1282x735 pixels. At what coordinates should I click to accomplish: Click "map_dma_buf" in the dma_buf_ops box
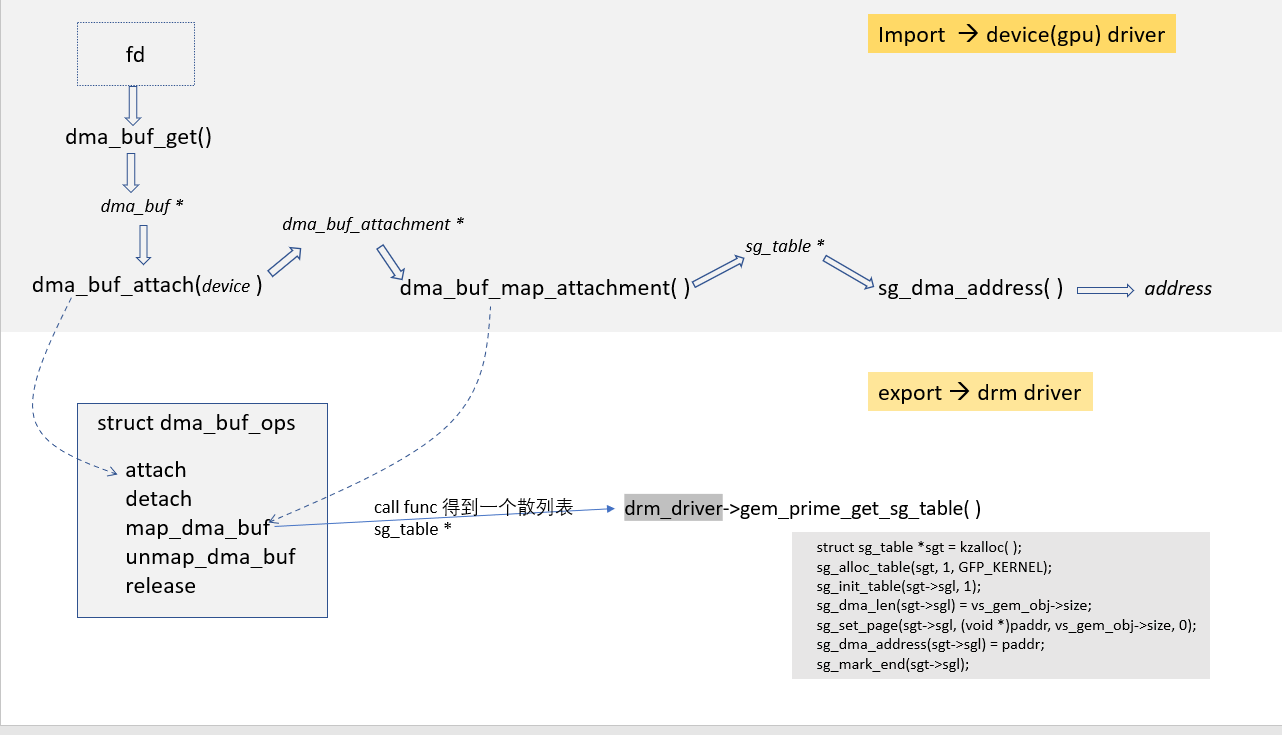[198, 527]
